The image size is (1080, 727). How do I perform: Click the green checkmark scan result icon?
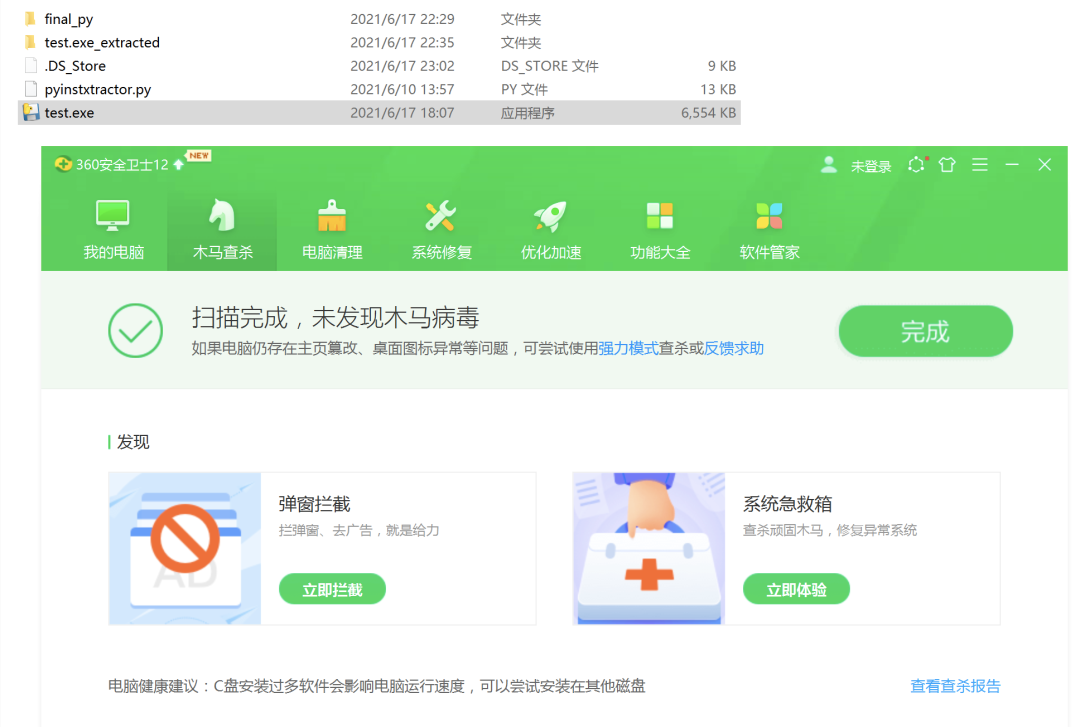coord(136,331)
